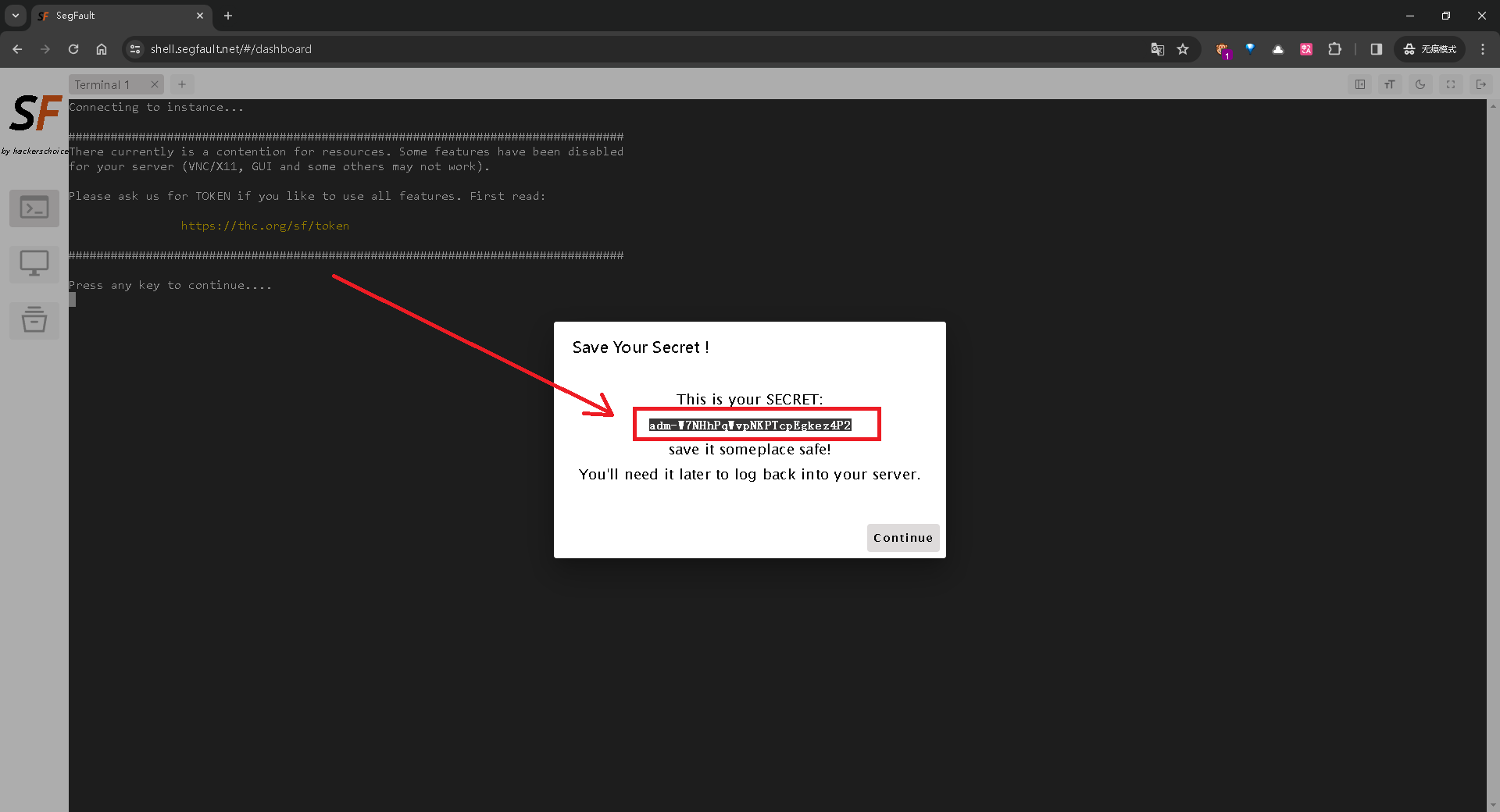Close the SegFault browser tab
1500x812 pixels.
pos(200,16)
